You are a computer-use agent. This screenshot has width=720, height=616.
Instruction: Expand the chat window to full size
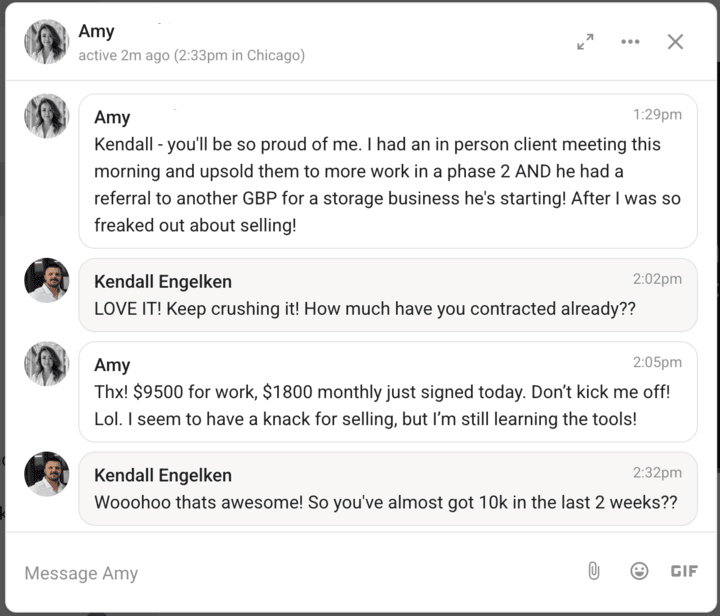click(x=585, y=42)
